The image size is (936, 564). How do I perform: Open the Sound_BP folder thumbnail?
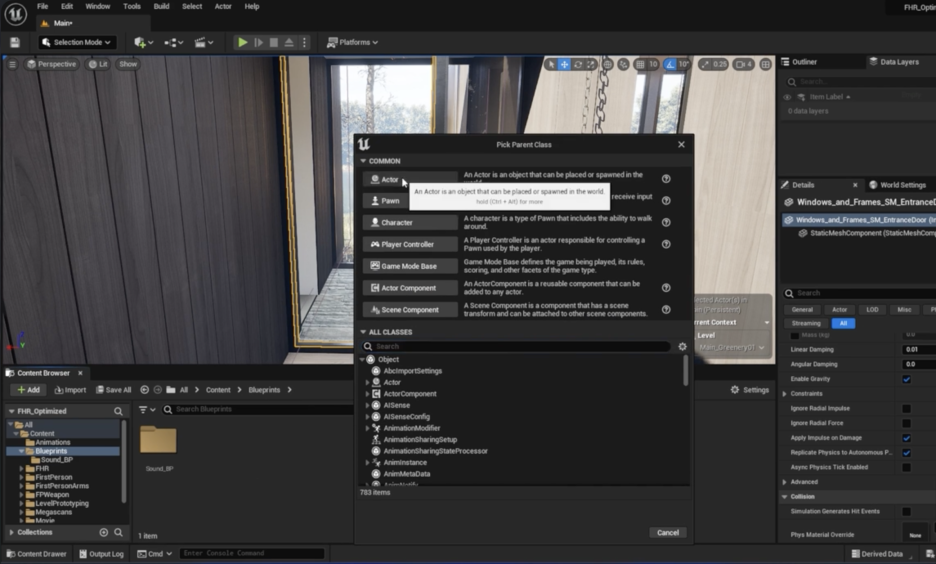coord(159,440)
